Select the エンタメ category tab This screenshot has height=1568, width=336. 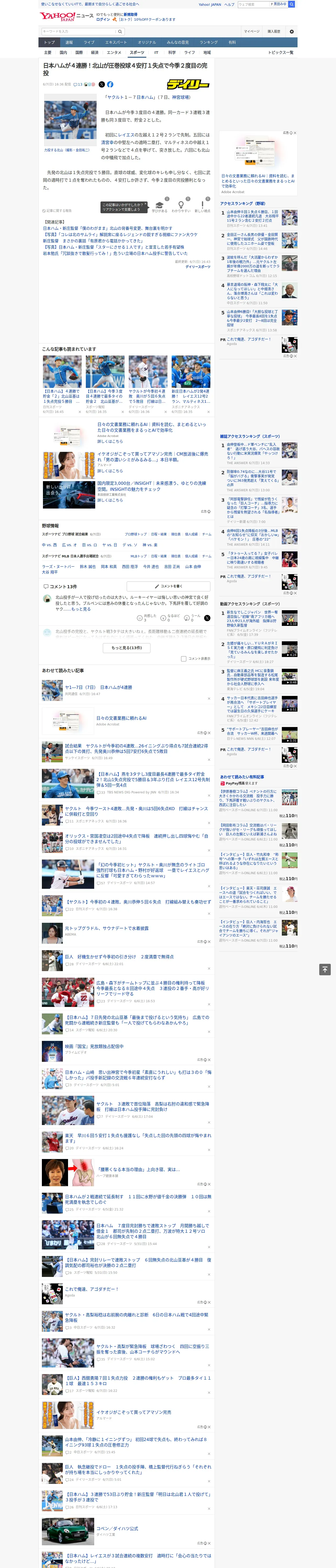click(114, 53)
